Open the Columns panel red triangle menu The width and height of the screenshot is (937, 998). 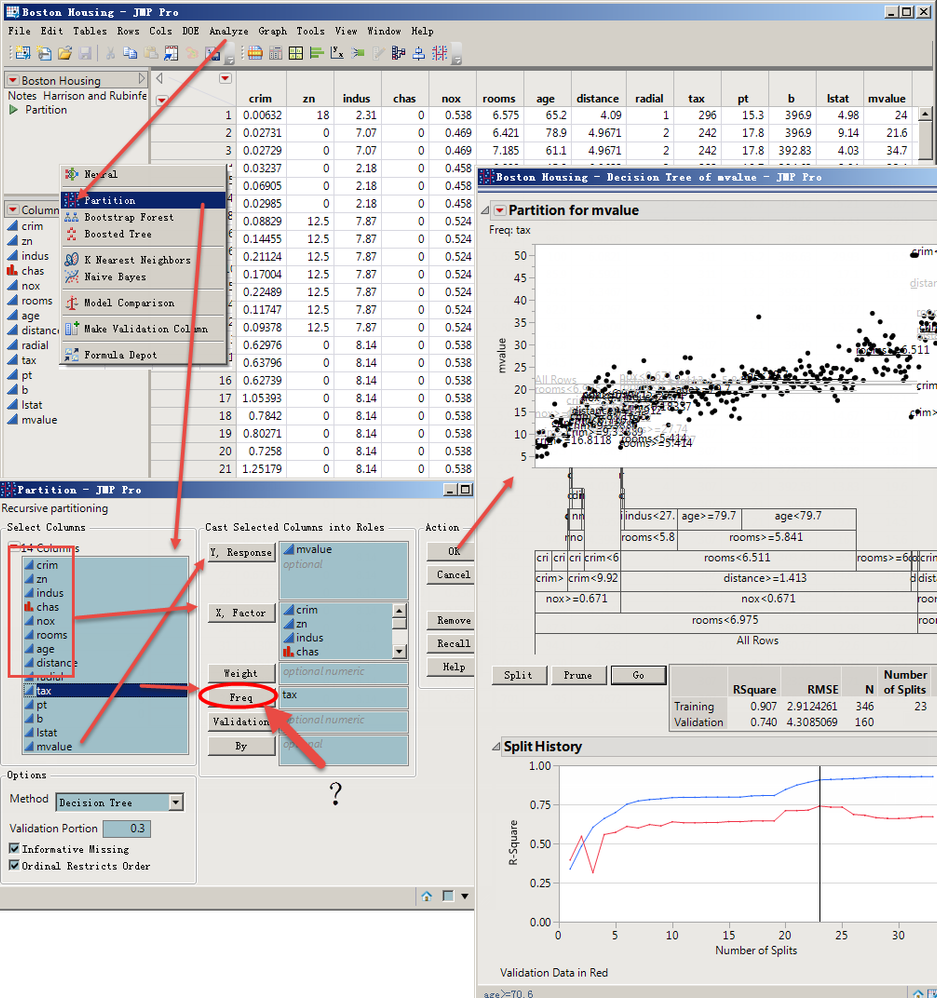point(13,209)
